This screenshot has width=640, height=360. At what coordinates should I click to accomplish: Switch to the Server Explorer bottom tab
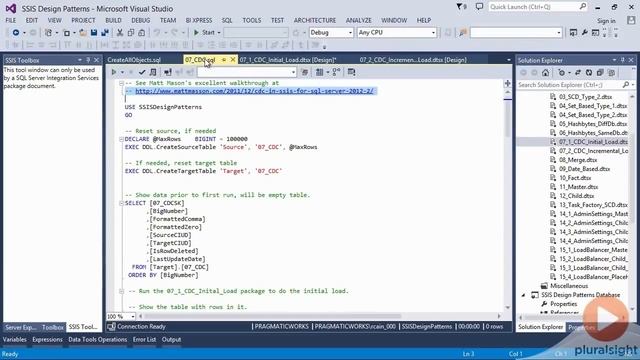point(20,327)
